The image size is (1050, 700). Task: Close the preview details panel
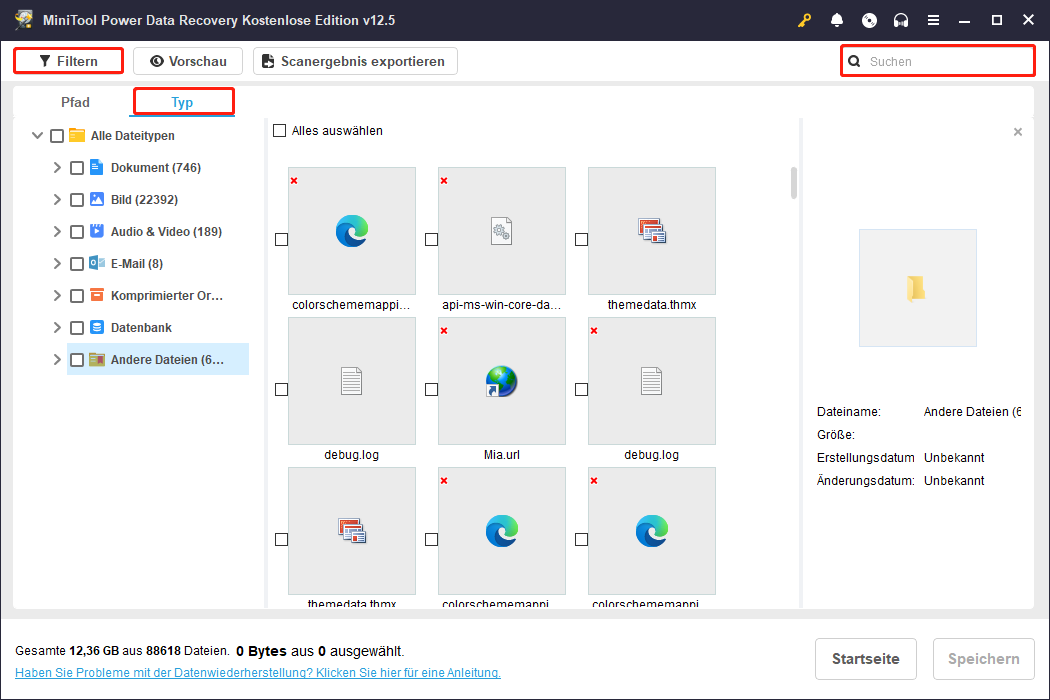click(x=1018, y=132)
